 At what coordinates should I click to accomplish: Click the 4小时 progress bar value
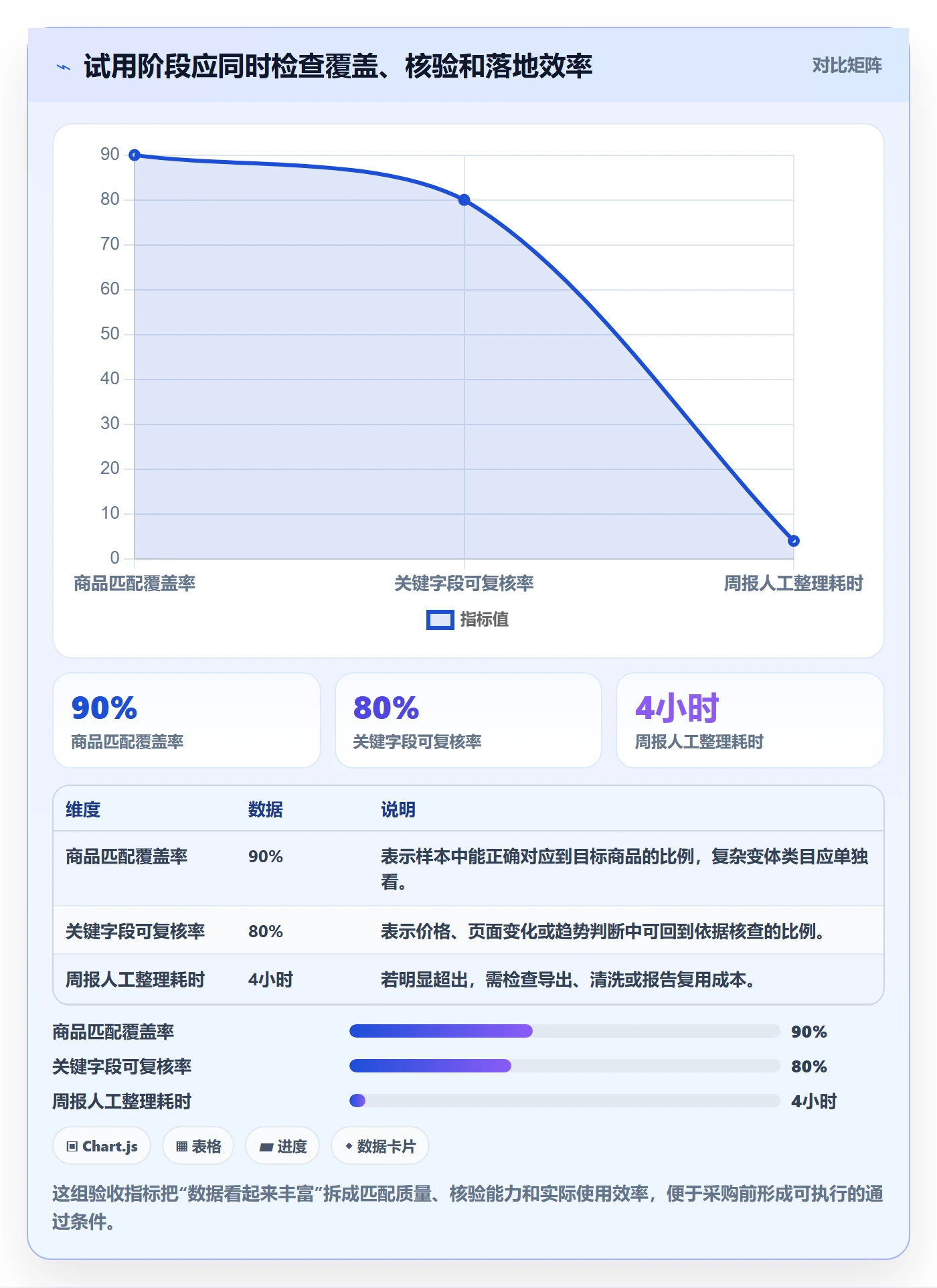(x=814, y=1101)
